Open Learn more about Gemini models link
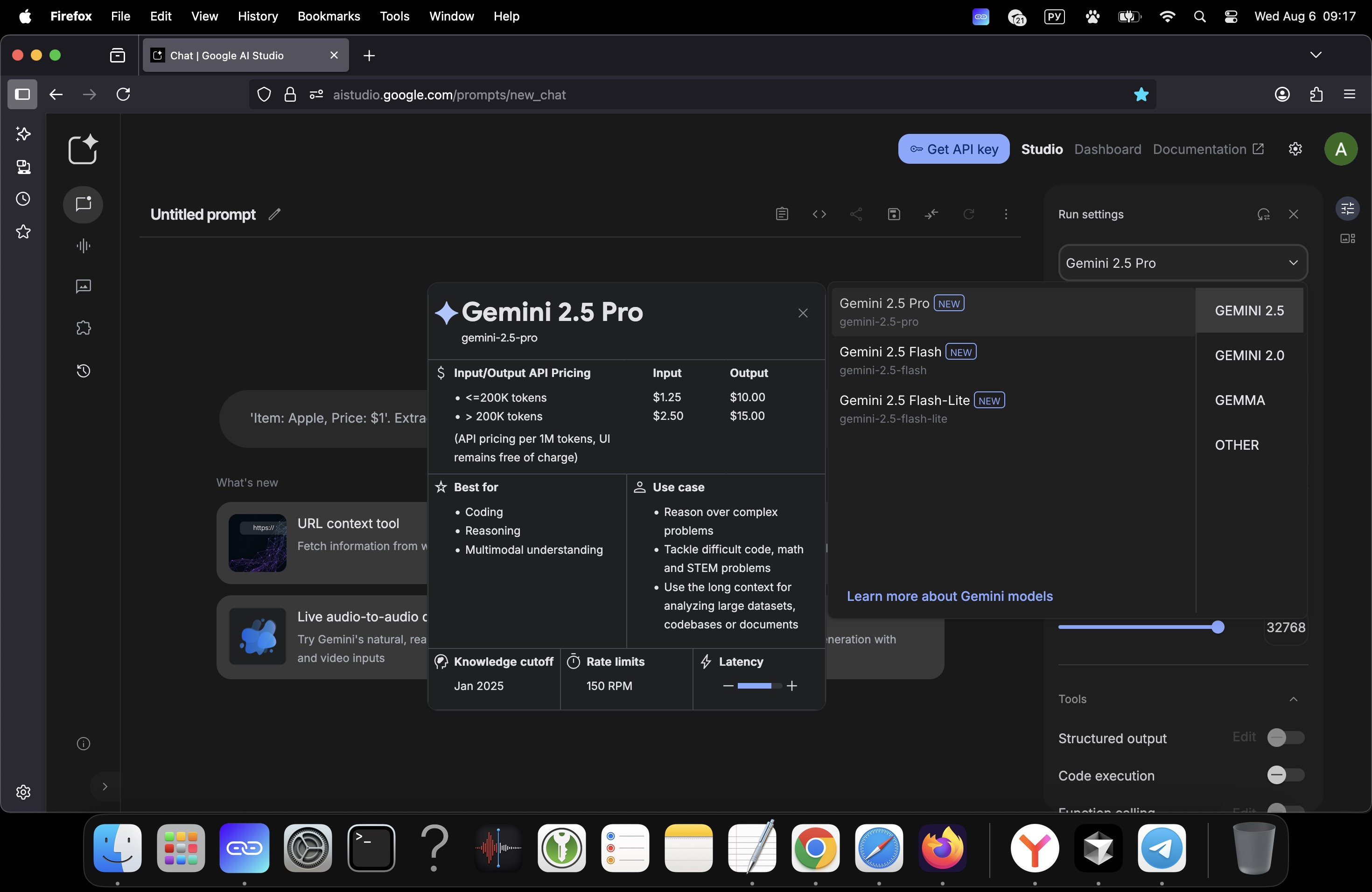The width and height of the screenshot is (1372, 892). coord(950,596)
